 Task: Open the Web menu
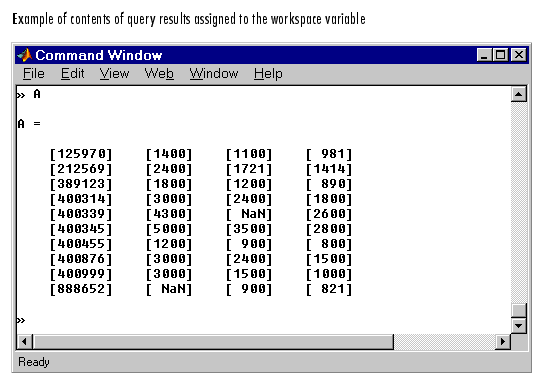coord(159,74)
